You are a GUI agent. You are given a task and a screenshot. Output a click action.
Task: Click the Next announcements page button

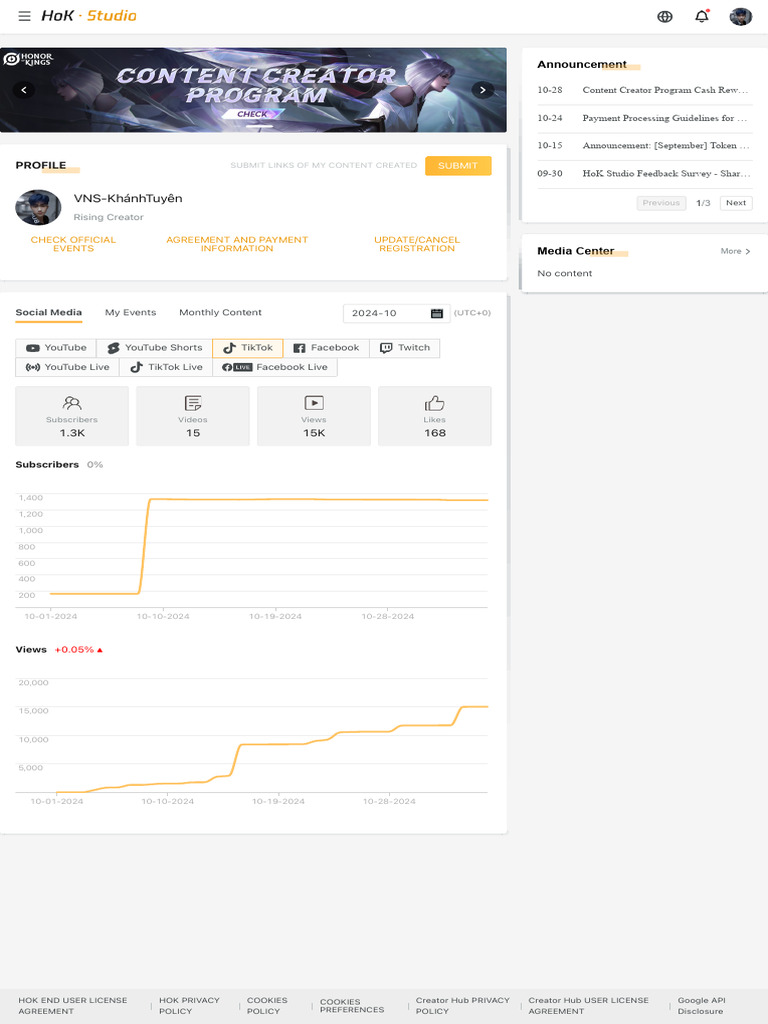click(x=736, y=203)
